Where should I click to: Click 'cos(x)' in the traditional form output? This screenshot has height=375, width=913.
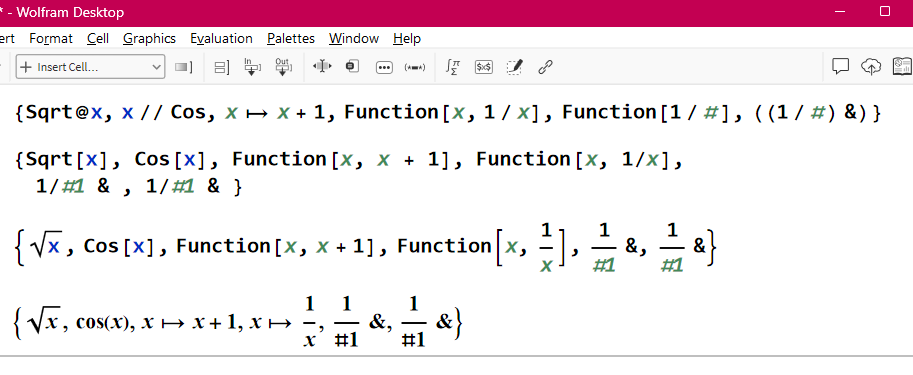[105, 322]
